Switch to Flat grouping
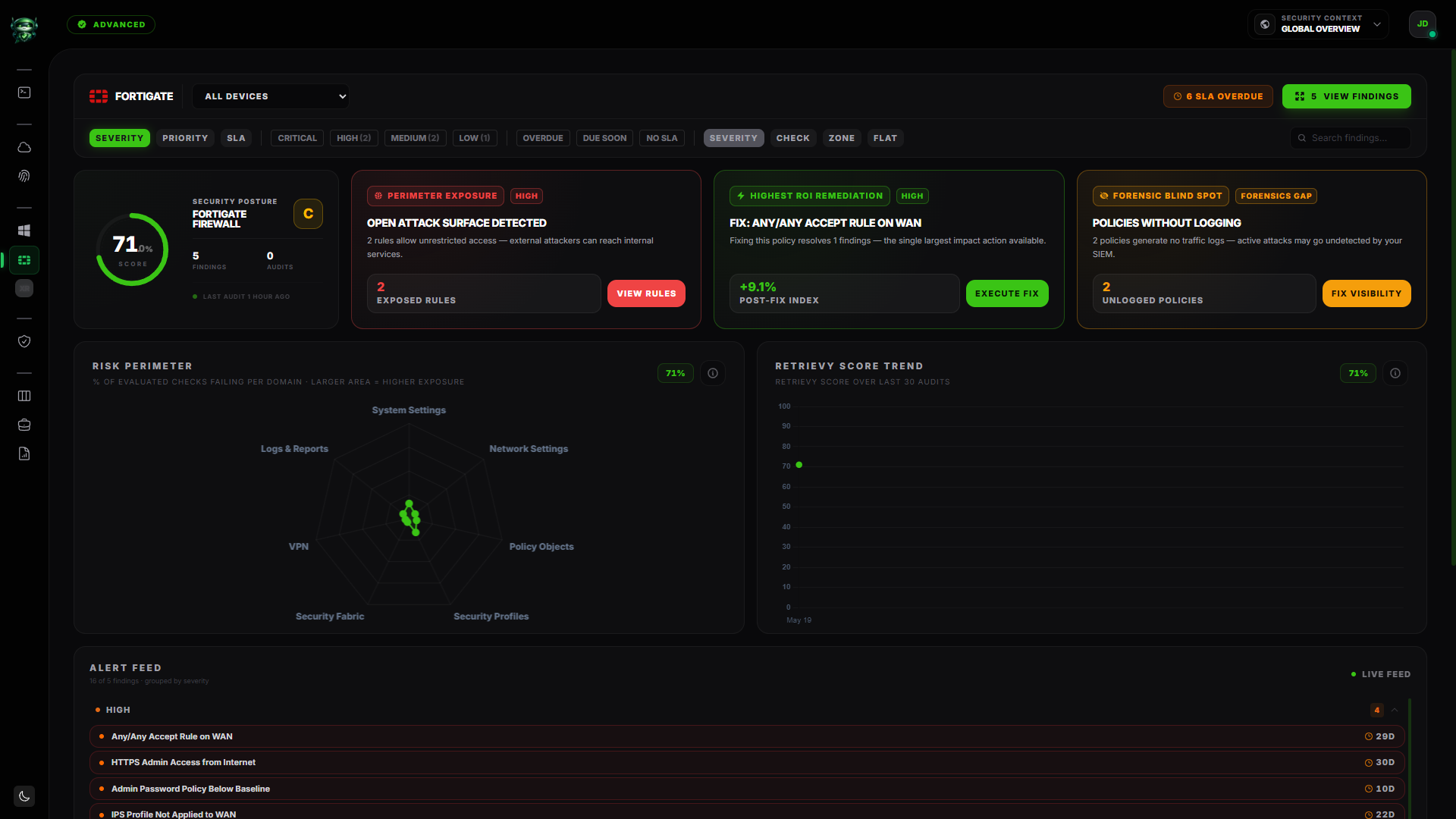The width and height of the screenshot is (1456, 819). click(885, 138)
